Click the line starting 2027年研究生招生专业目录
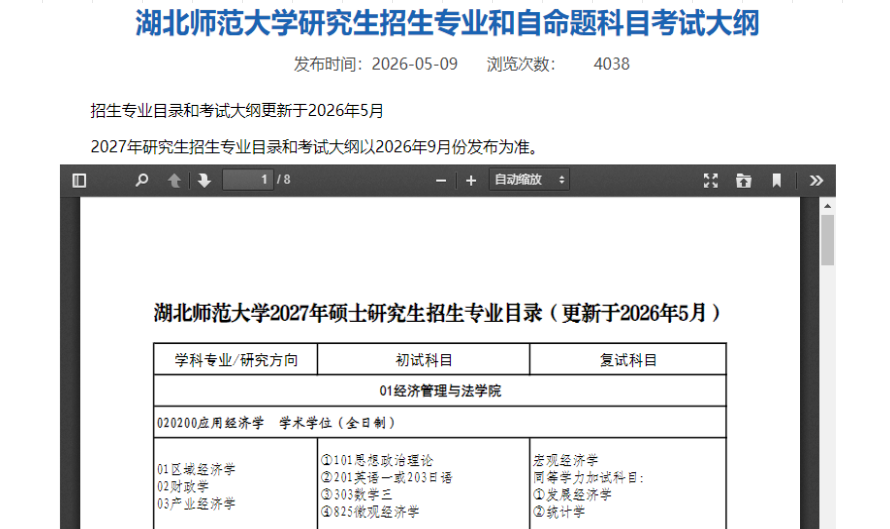Image resolution: width=890 pixels, height=529 pixels. (314, 147)
